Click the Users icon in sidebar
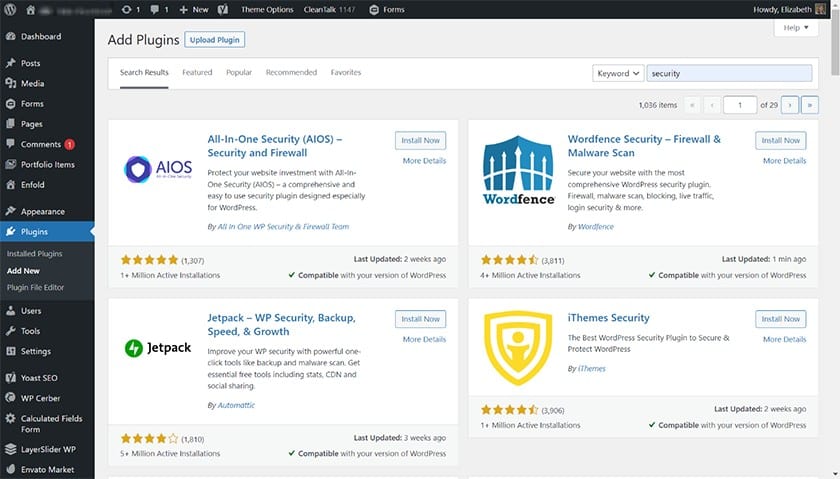 coord(10,311)
